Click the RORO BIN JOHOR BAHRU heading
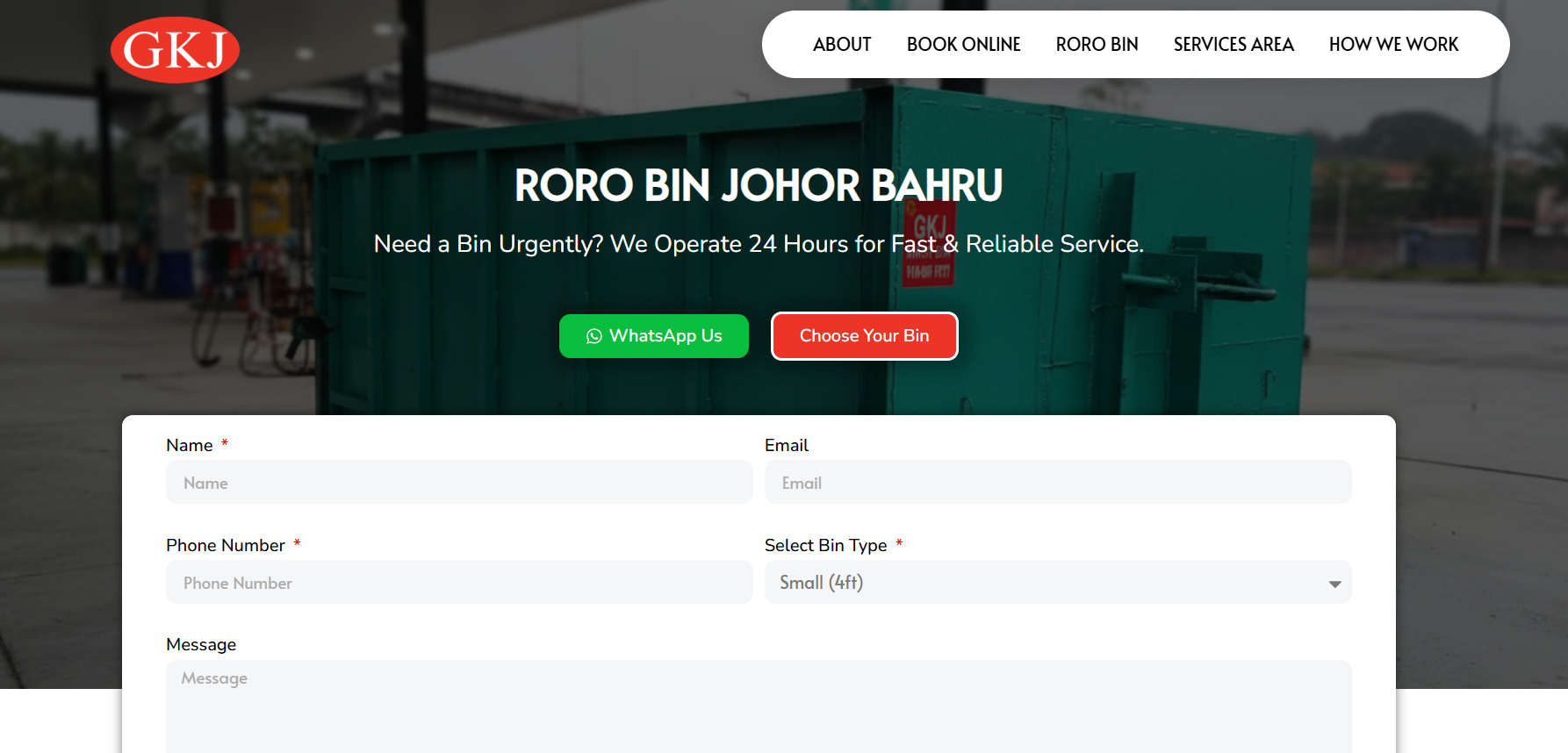1568x753 pixels. (x=758, y=186)
